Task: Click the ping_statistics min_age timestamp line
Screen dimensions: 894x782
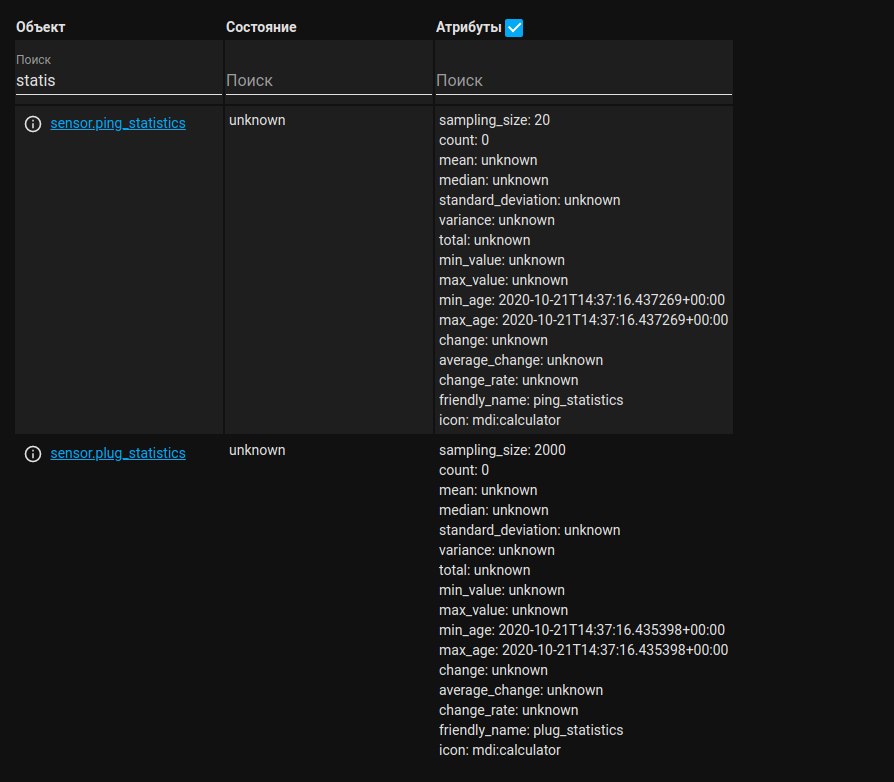Action: click(x=581, y=300)
